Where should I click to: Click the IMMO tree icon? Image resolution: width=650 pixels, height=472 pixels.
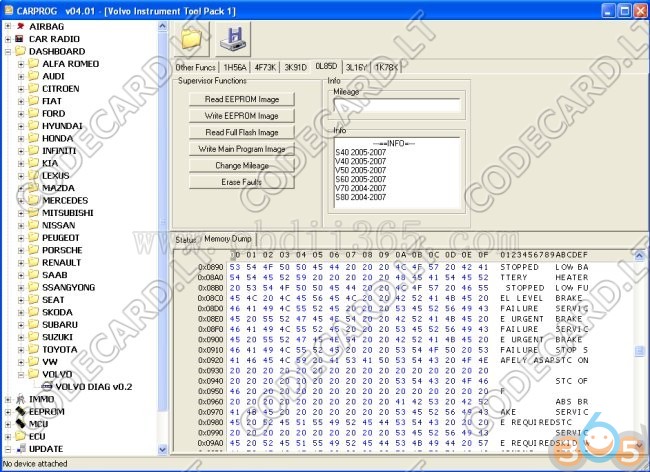click(20, 399)
